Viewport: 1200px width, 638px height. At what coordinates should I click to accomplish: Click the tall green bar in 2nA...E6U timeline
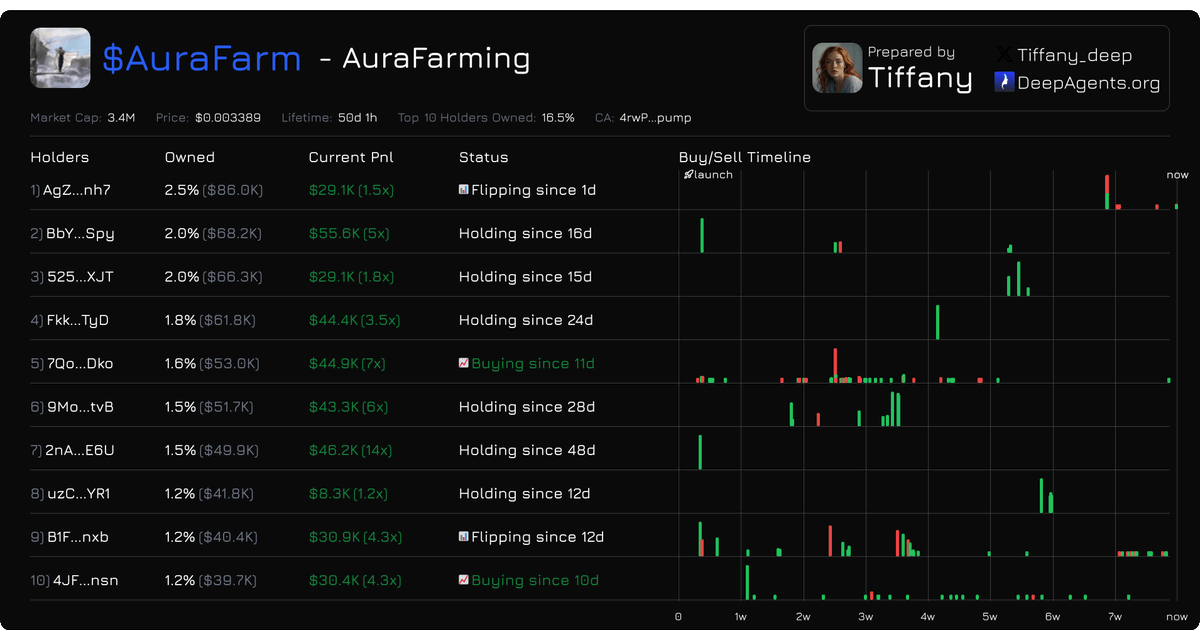[700, 451]
